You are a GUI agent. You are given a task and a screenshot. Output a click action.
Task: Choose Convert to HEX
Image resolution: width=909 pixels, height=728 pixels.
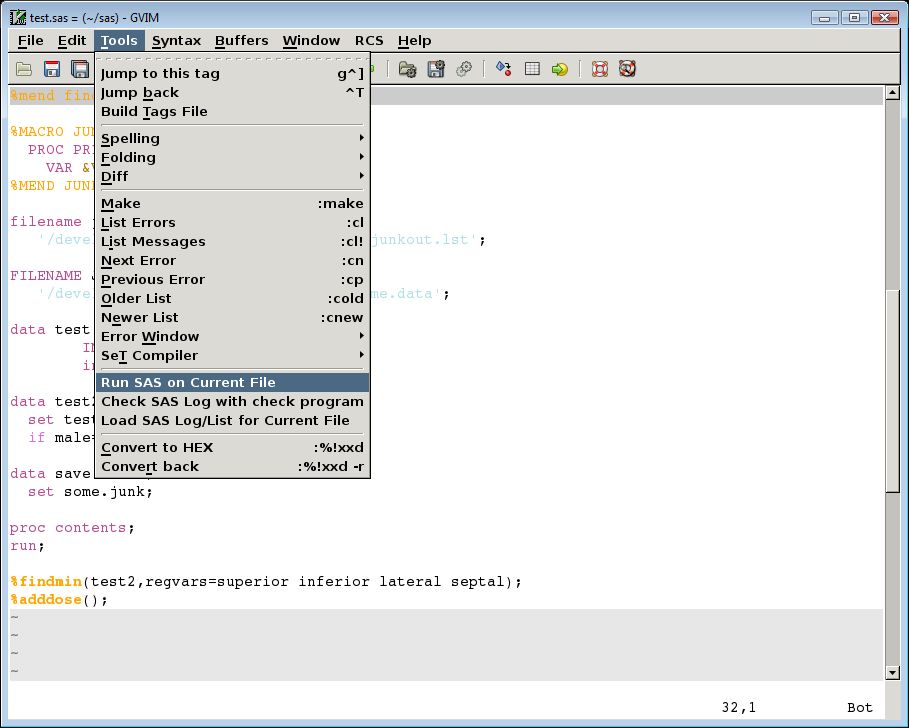[232, 447]
